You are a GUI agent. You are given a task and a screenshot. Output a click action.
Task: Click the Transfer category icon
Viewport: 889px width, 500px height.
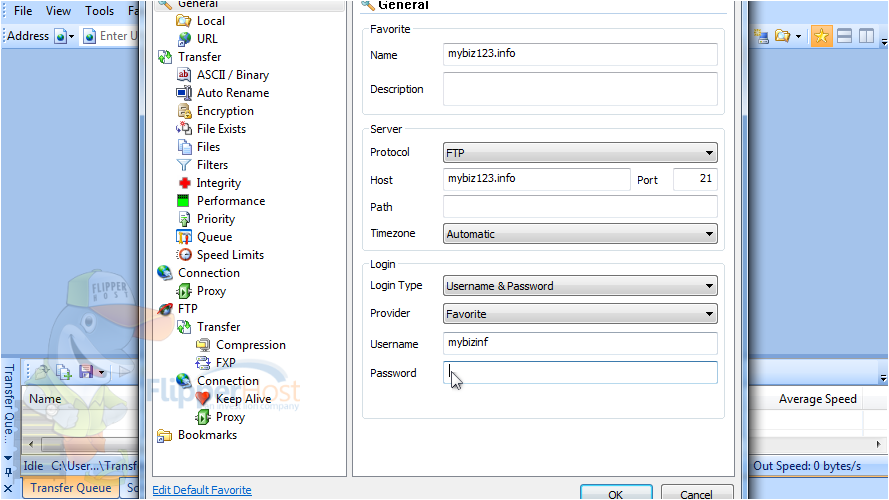[x=165, y=57]
